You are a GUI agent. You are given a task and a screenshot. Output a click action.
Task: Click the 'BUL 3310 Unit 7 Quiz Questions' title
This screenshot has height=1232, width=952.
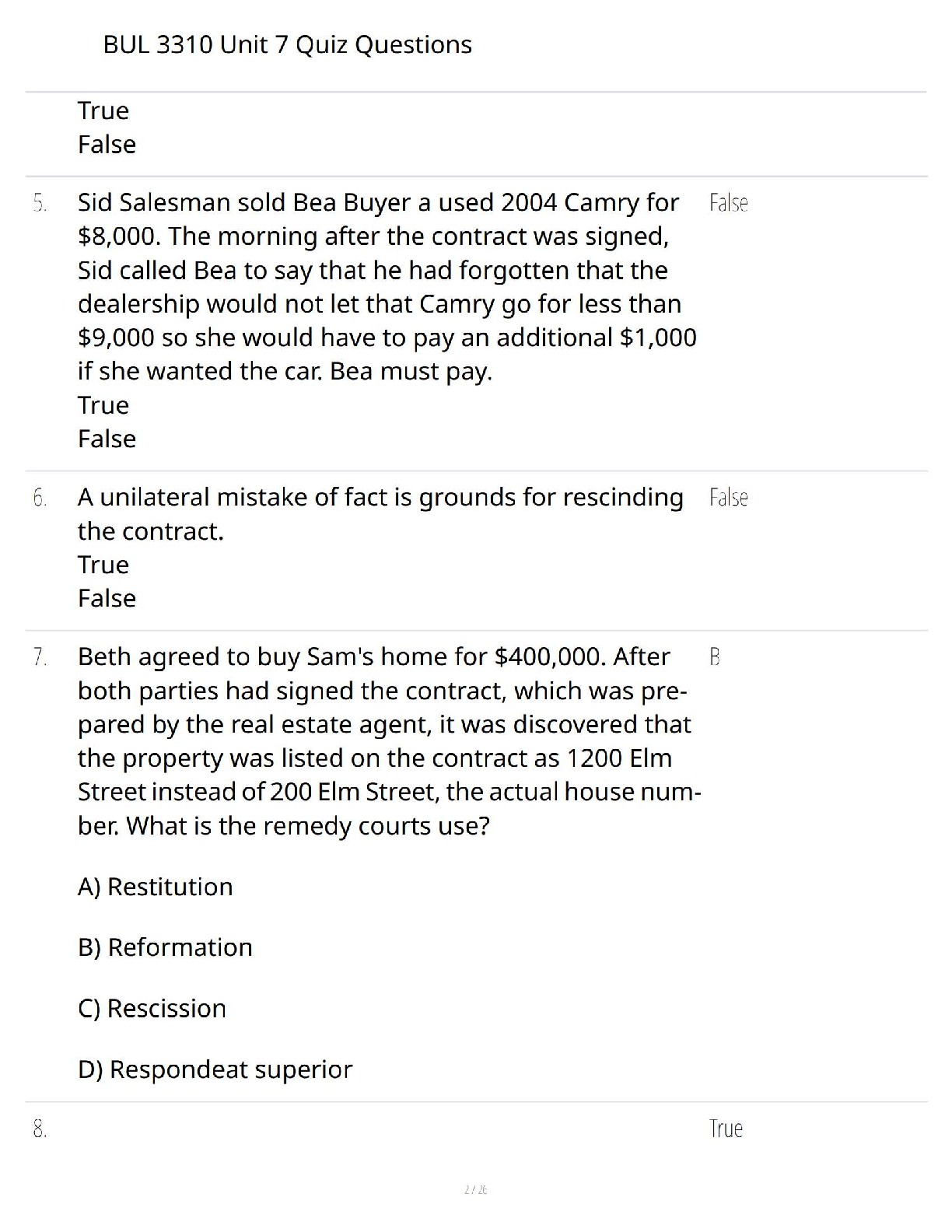(x=287, y=45)
